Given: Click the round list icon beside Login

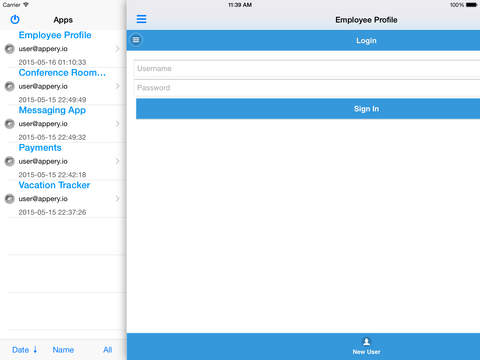Looking at the screenshot, I should (x=136, y=40).
